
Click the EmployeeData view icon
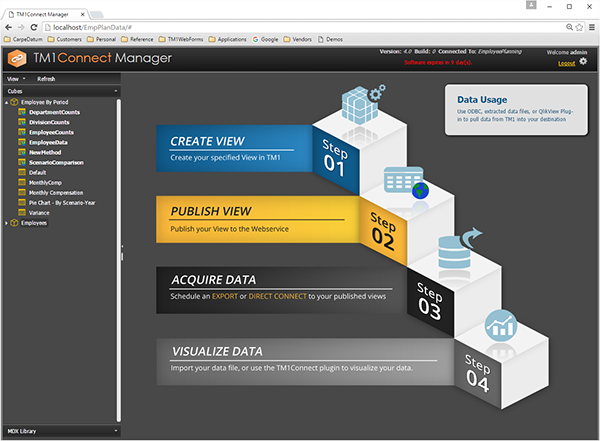(x=22, y=142)
